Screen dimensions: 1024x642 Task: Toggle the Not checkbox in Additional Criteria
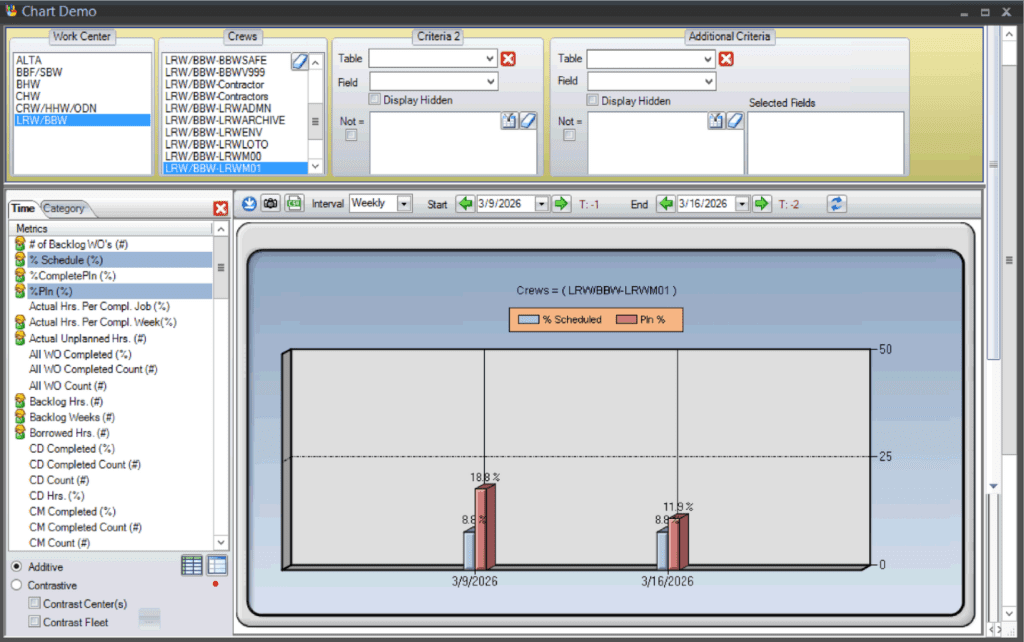point(569,136)
